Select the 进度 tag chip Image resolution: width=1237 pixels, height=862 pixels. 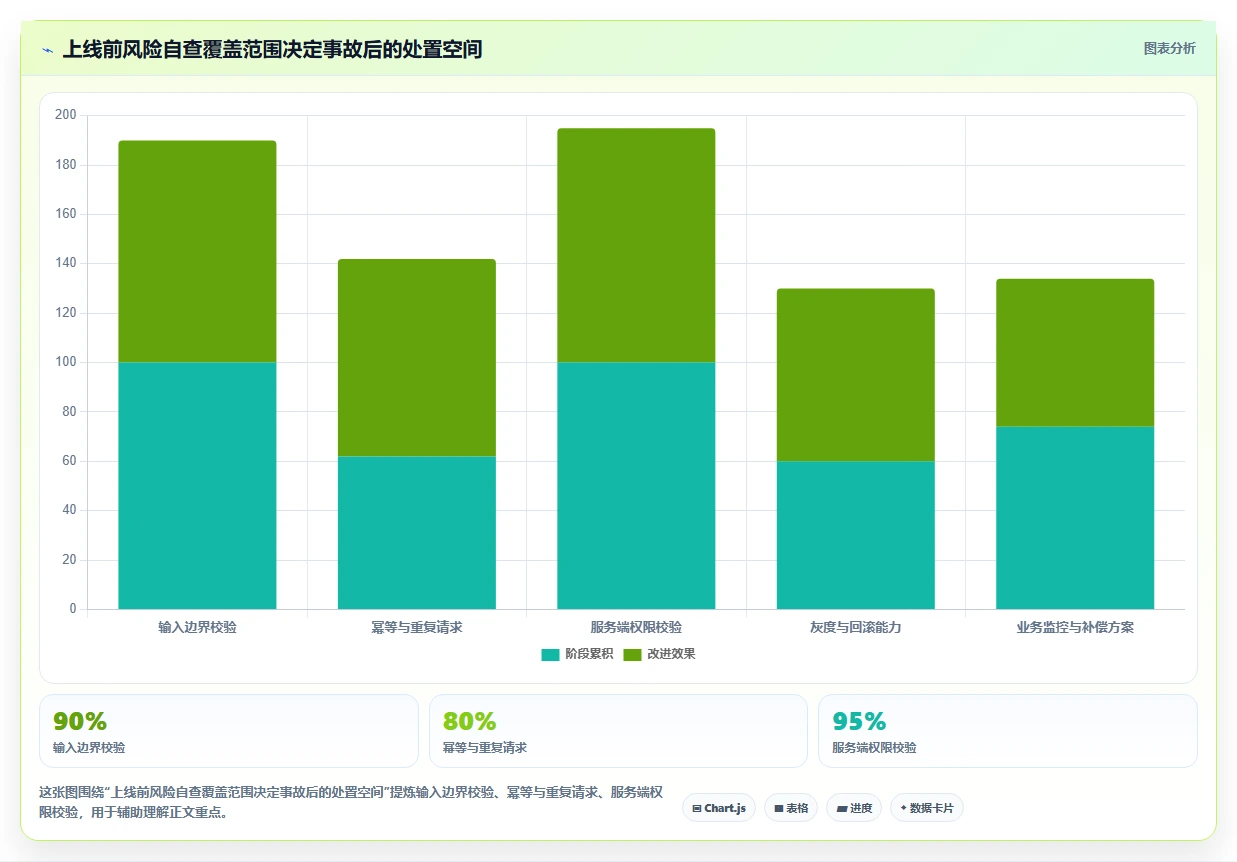coord(854,808)
